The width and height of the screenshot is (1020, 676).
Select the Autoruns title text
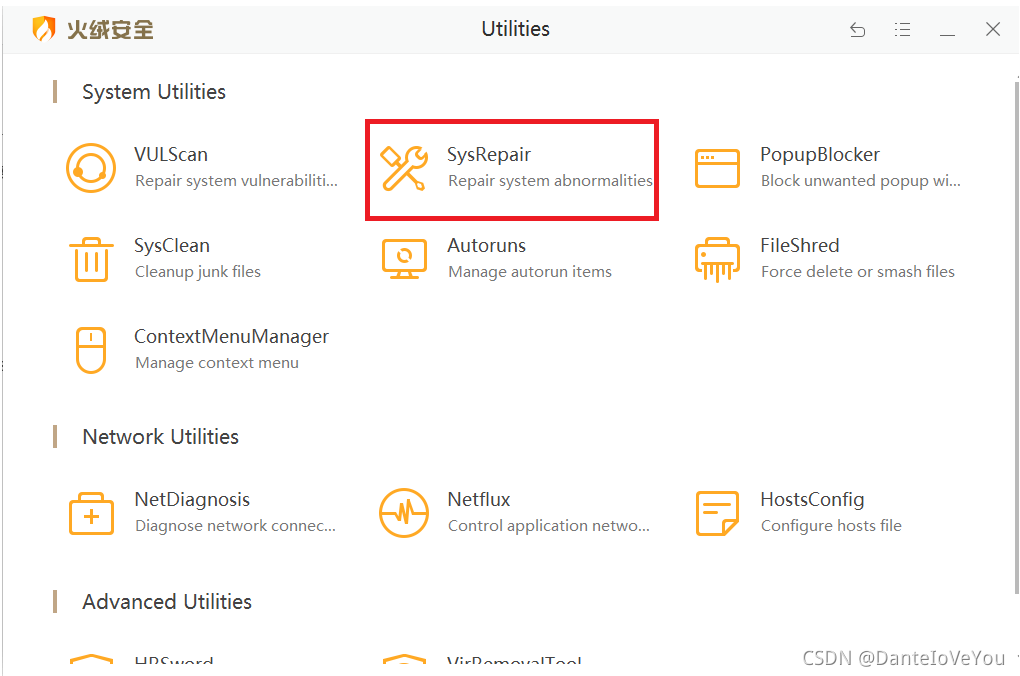pos(487,246)
